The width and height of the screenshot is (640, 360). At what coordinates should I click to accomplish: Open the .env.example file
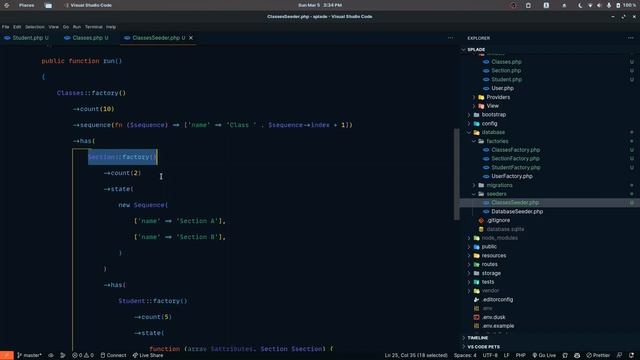[498, 326]
